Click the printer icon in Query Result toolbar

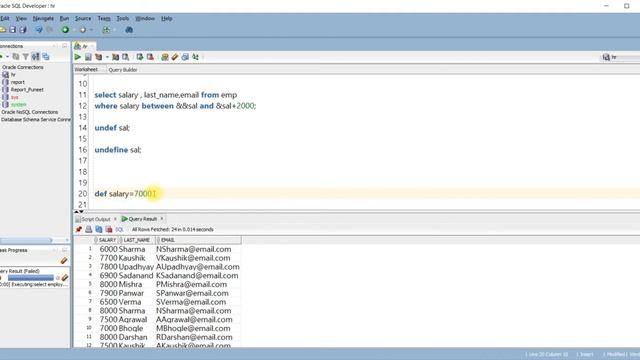89,229
